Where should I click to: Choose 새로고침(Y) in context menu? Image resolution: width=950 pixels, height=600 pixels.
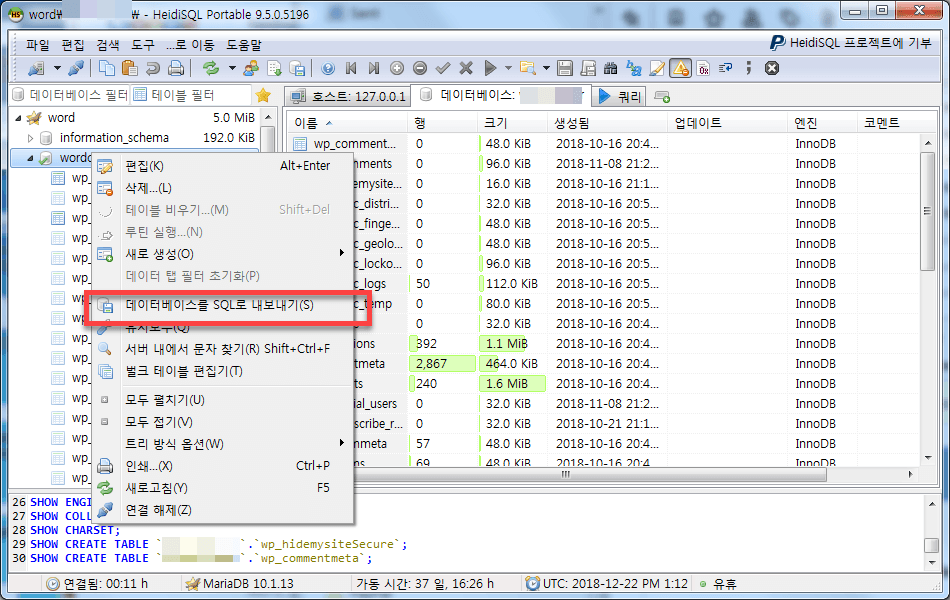(222, 488)
